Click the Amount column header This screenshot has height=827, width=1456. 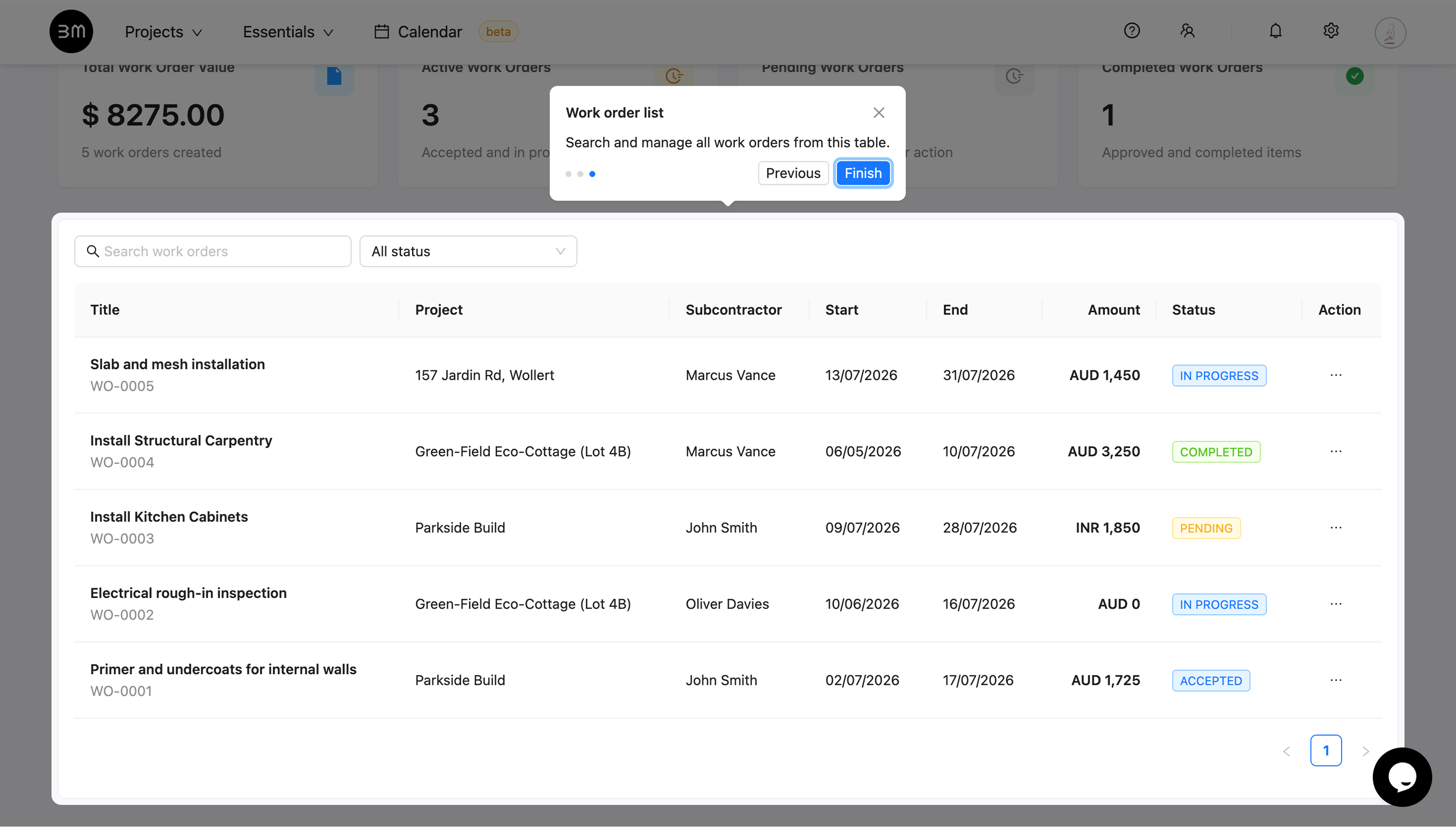[1114, 310]
